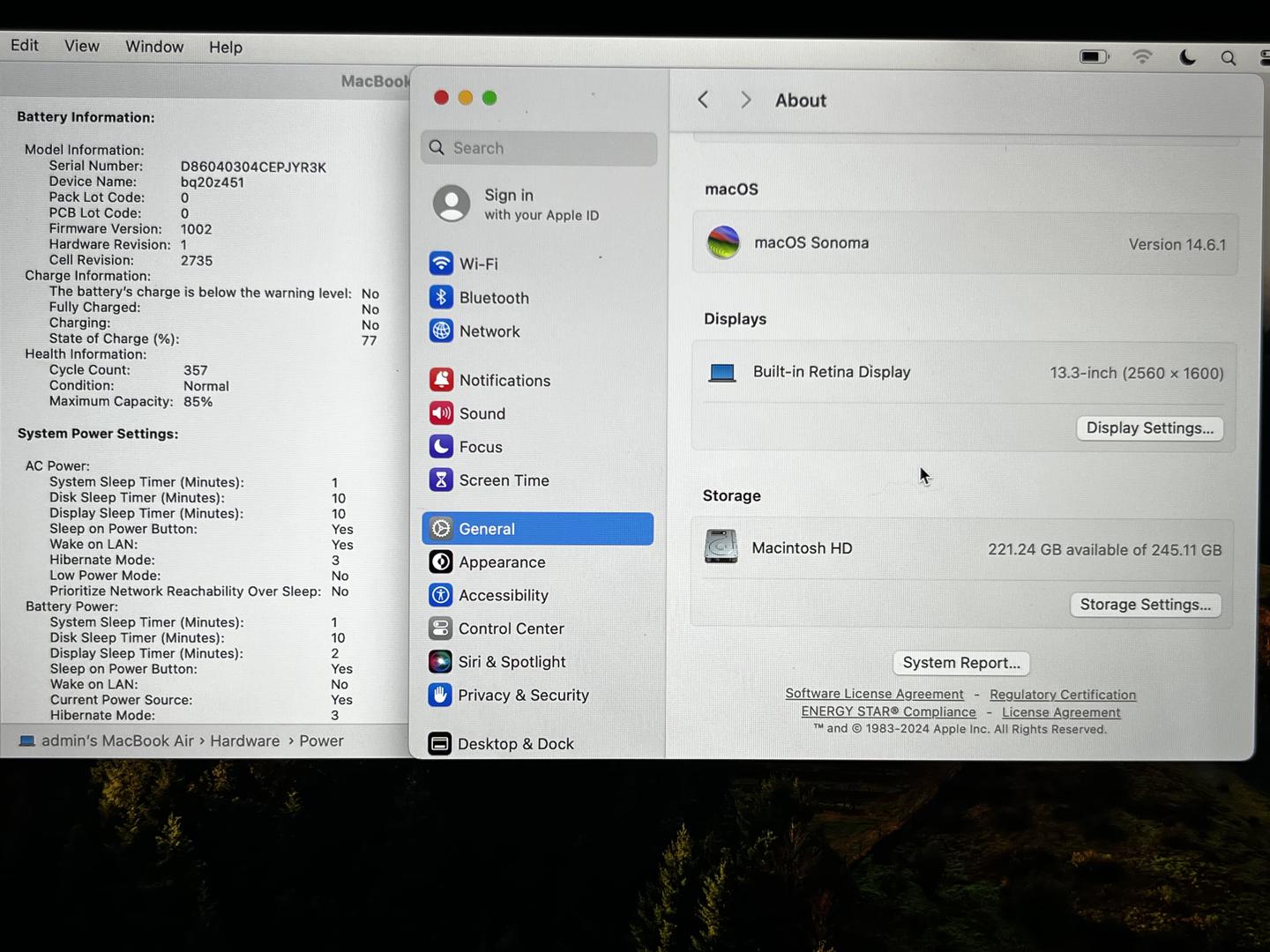
Task: Click the Condition Normal value
Action: [x=206, y=386]
